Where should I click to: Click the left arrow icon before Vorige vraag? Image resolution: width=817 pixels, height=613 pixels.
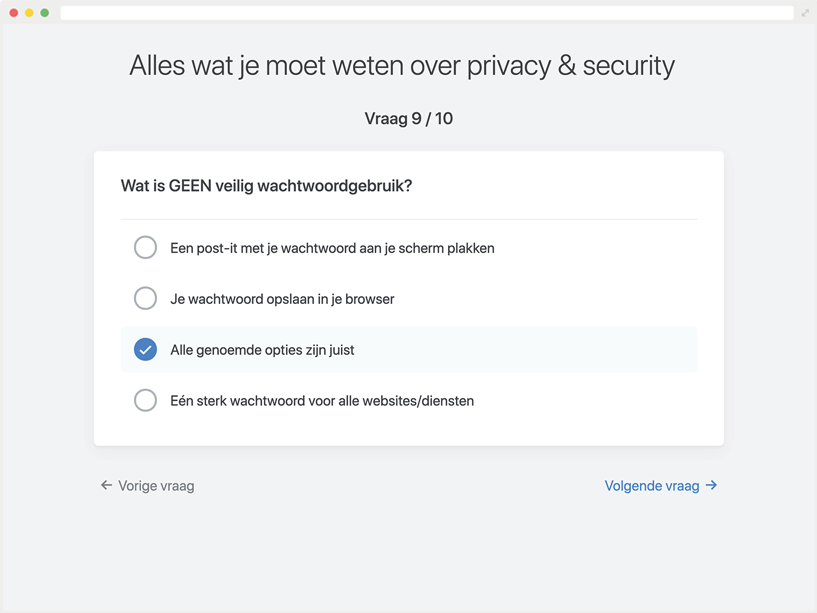106,485
